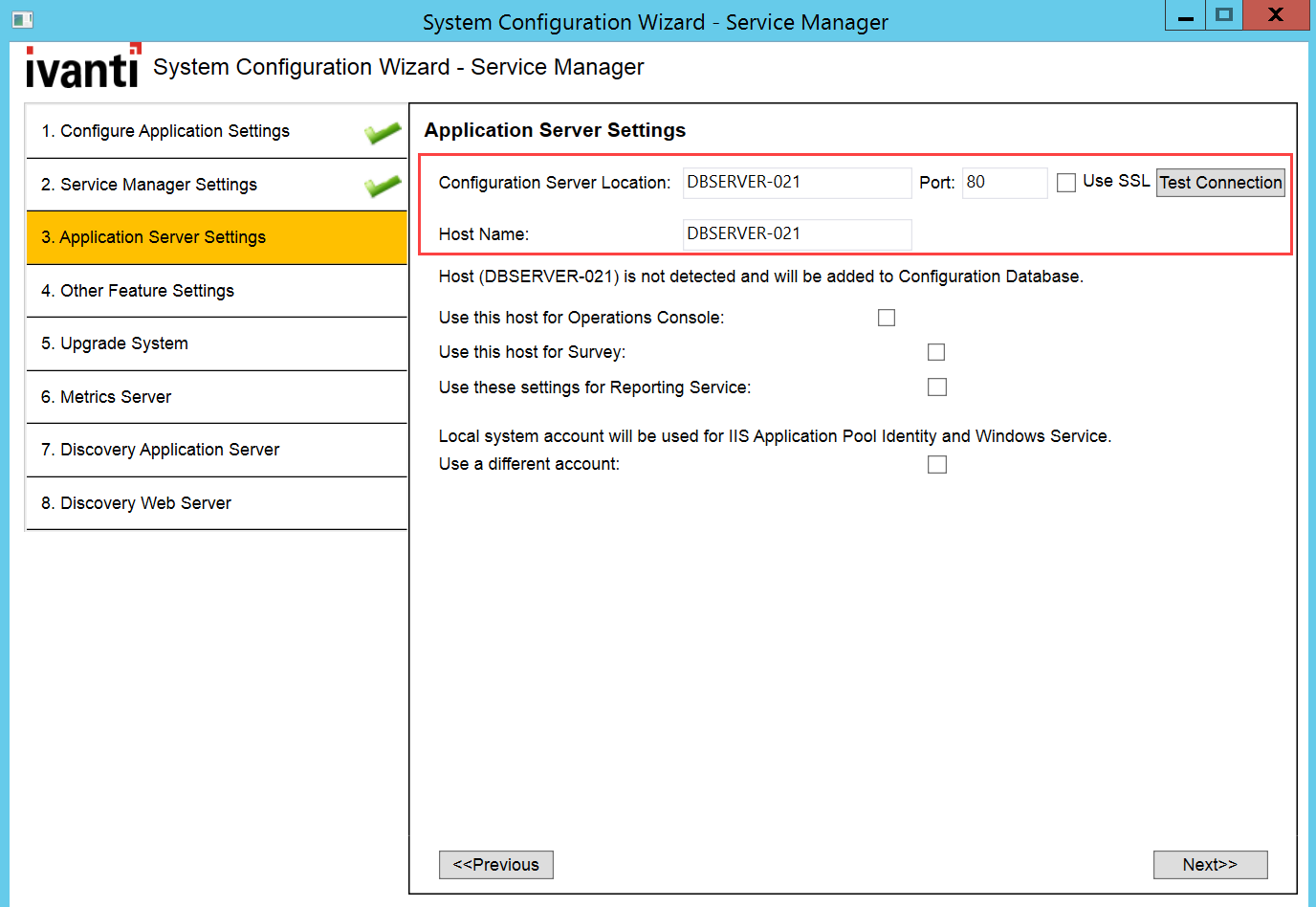
Task: Click the Ivanti logo
Action: [82, 67]
